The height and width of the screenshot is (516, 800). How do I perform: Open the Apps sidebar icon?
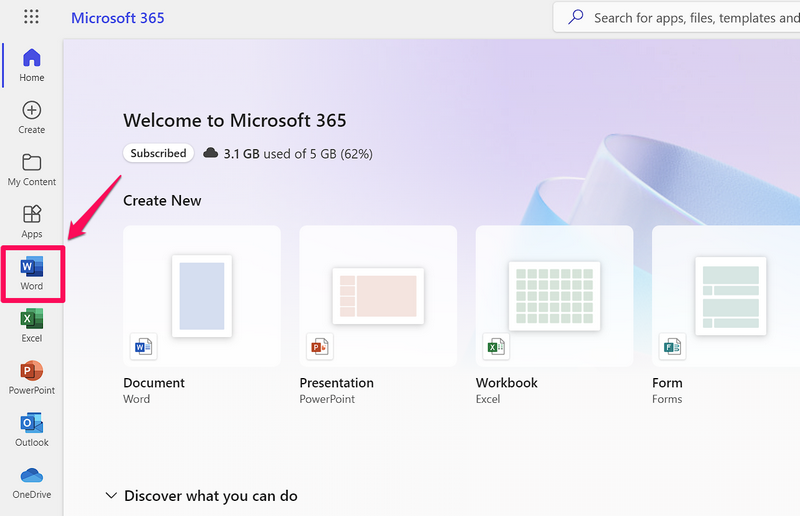pos(32,221)
